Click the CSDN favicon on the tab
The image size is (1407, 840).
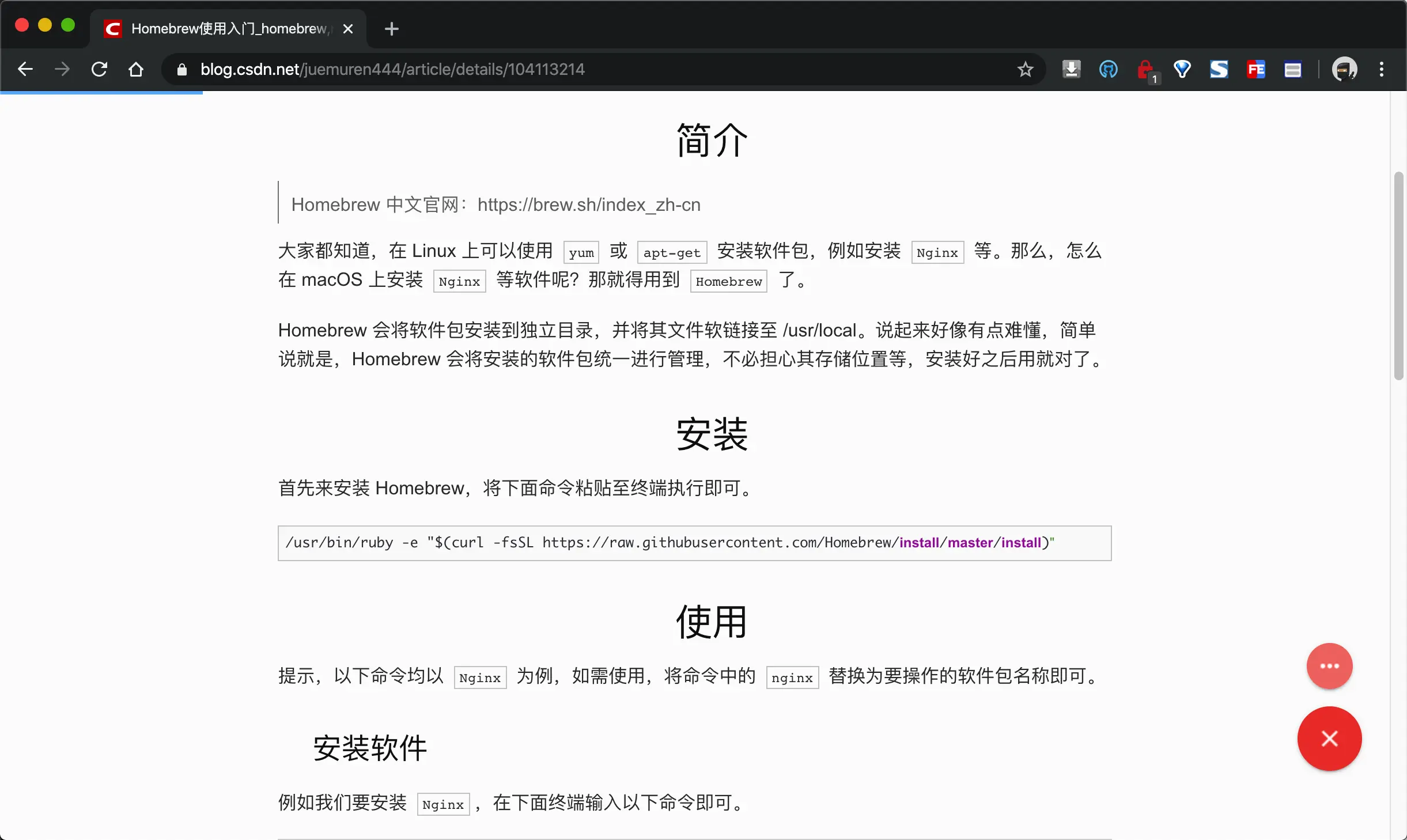pyautogui.click(x=113, y=28)
